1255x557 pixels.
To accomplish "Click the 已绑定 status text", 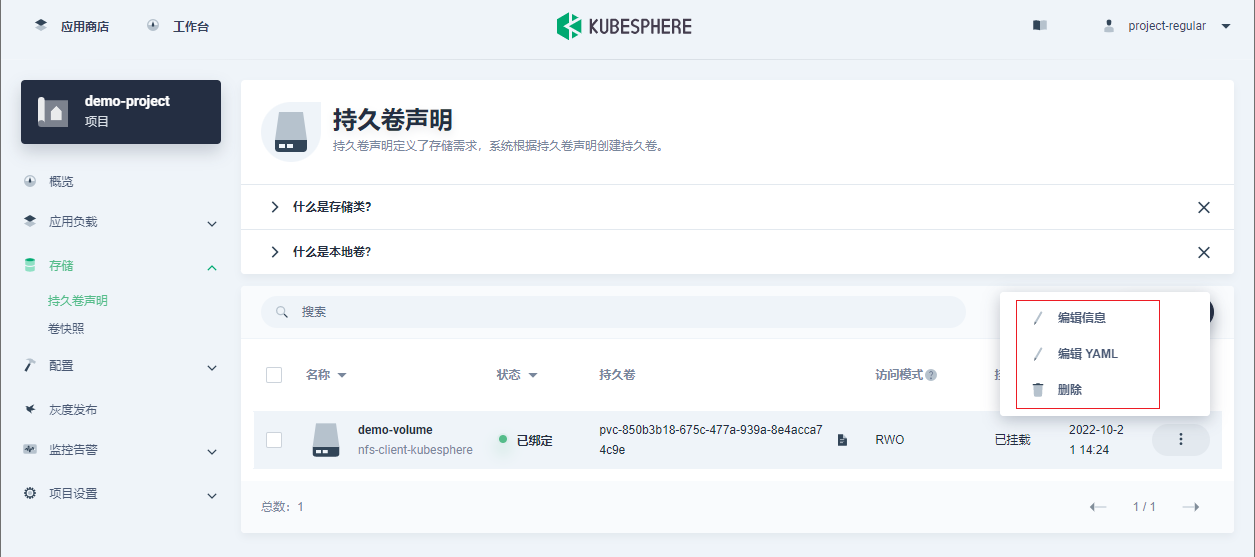I will [x=534, y=440].
